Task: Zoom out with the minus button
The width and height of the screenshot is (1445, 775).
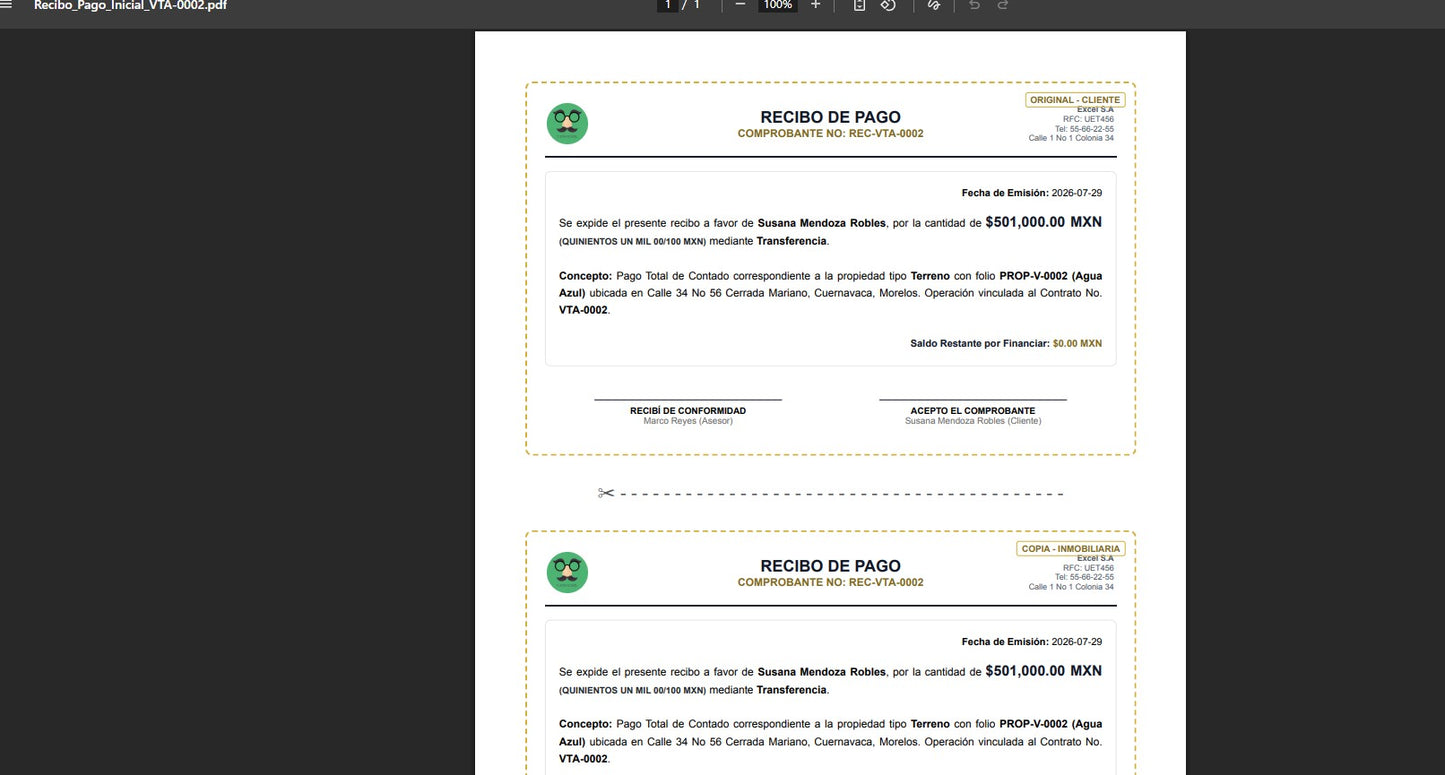Action: pos(740,5)
